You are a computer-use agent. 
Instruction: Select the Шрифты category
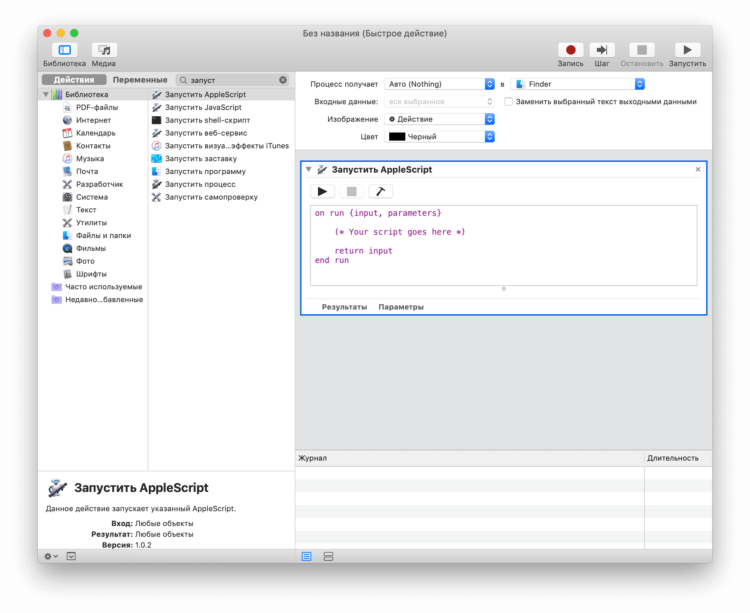click(91, 274)
